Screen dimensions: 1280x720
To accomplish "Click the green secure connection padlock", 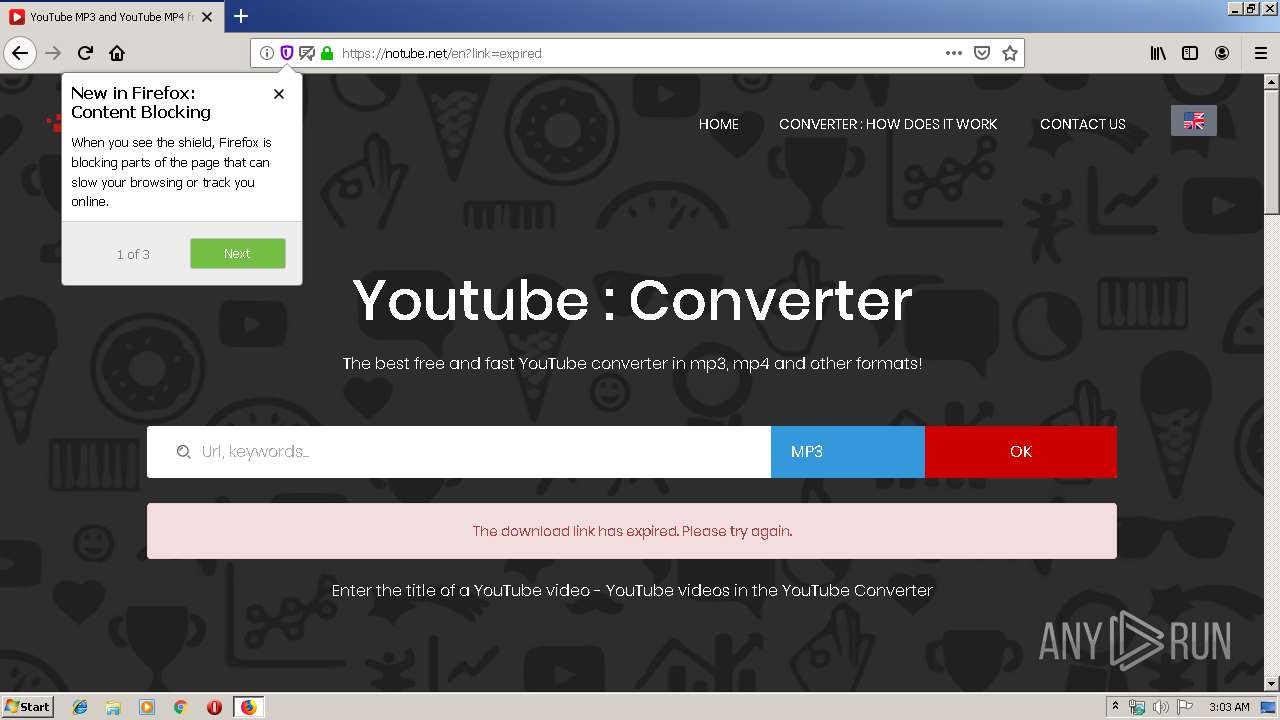I will pos(327,53).
